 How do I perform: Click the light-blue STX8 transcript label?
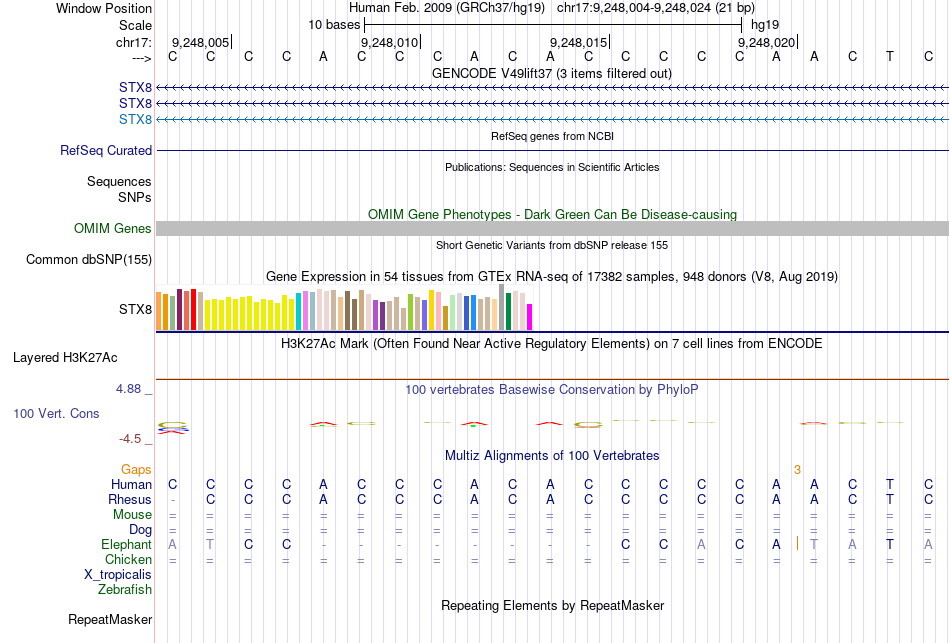135,119
